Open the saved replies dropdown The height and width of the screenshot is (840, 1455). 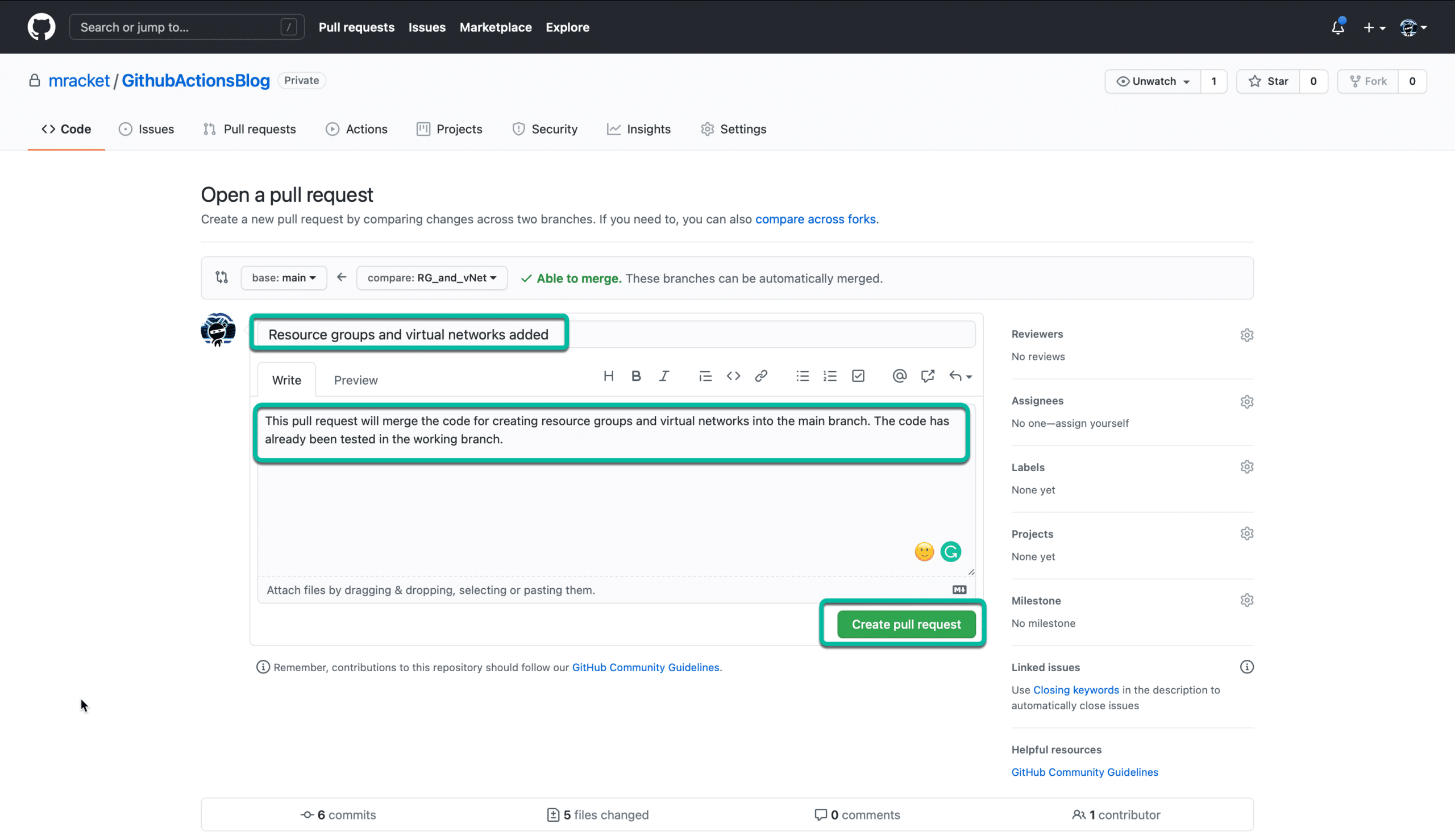[x=961, y=376]
